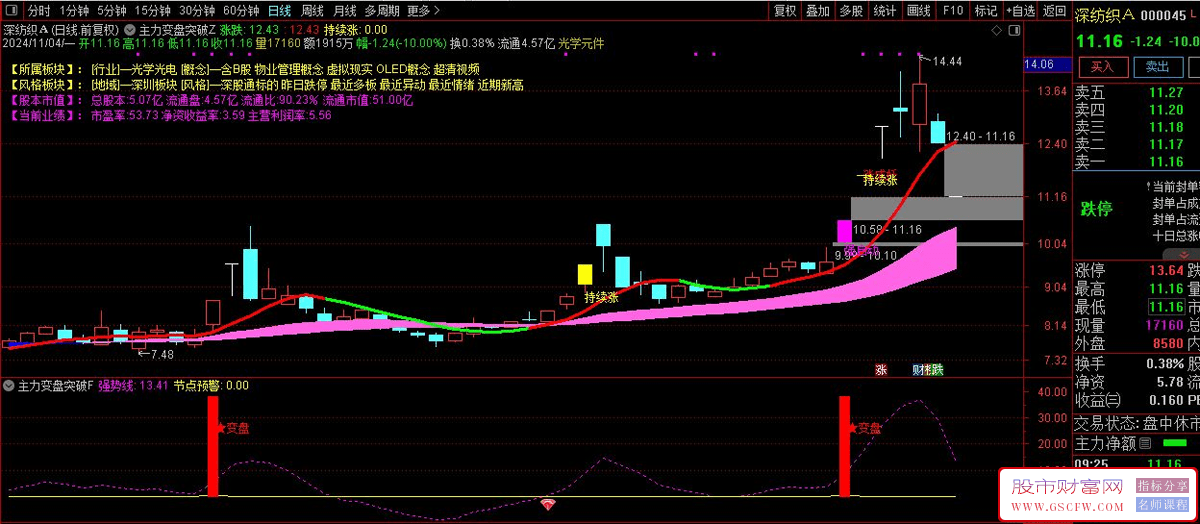Viewport: 1200px width, 524px height.
Task: Open the F10 company info
Action: tap(952, 11)
